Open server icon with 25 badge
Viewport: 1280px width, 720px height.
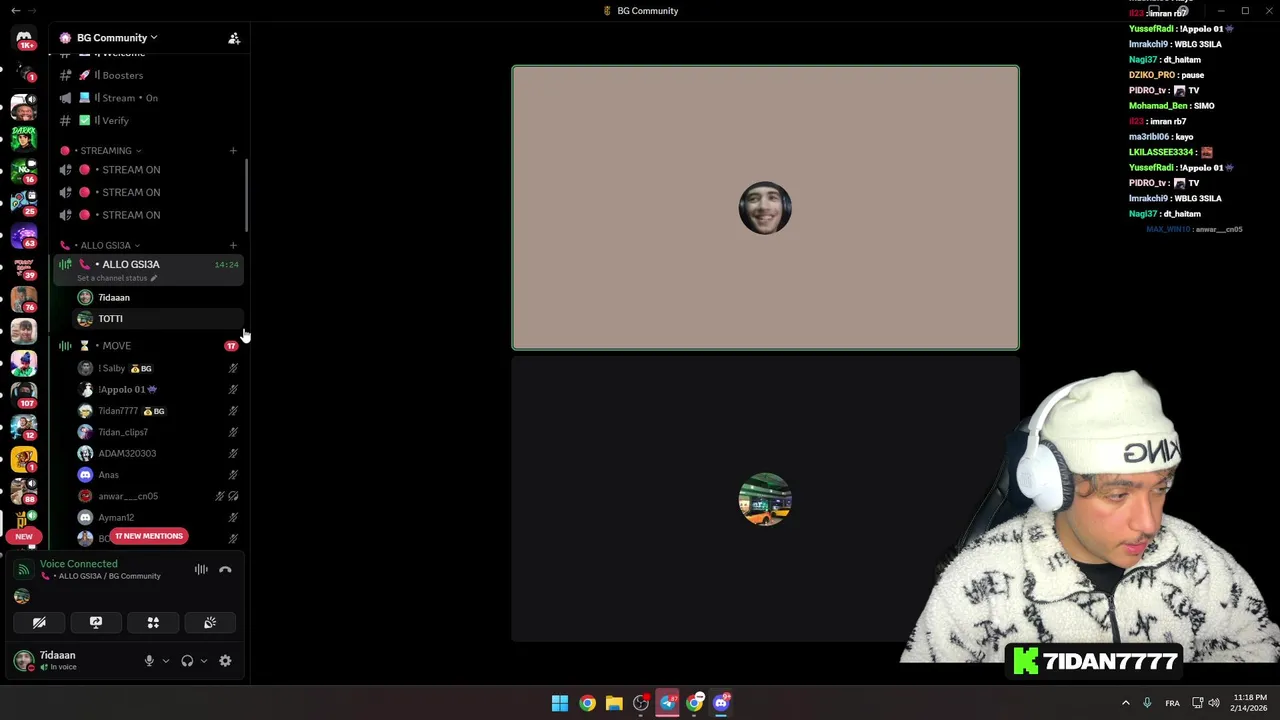click(x=24, y=202)
